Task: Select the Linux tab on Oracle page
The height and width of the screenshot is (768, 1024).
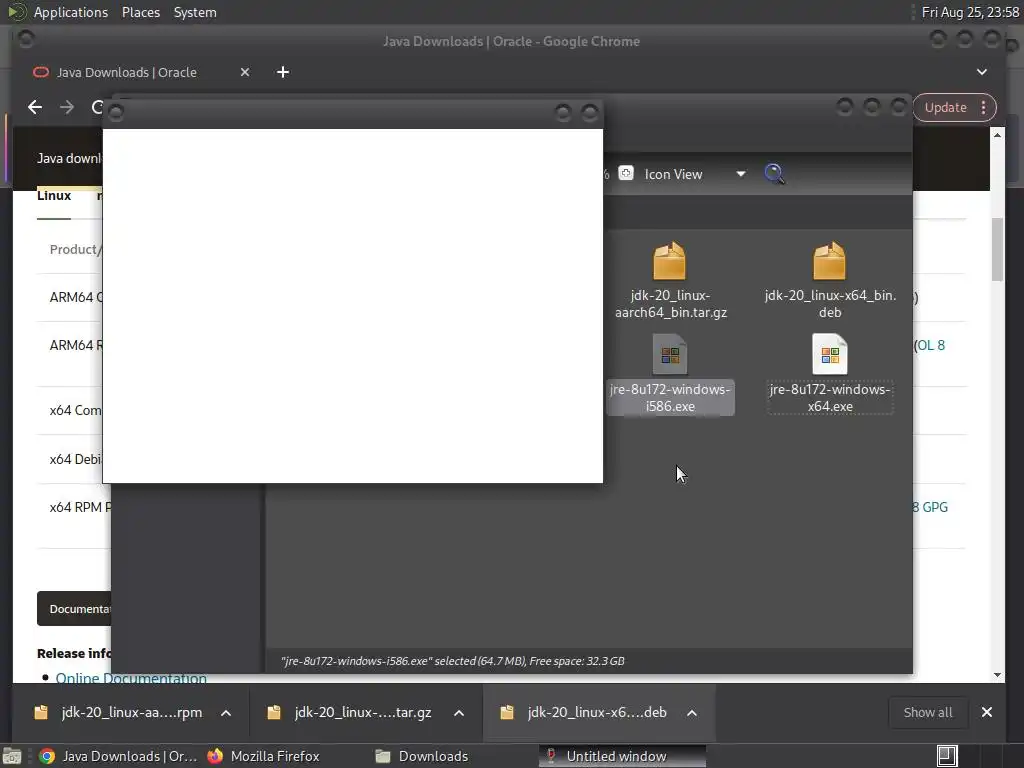Action: coord(54,196)
